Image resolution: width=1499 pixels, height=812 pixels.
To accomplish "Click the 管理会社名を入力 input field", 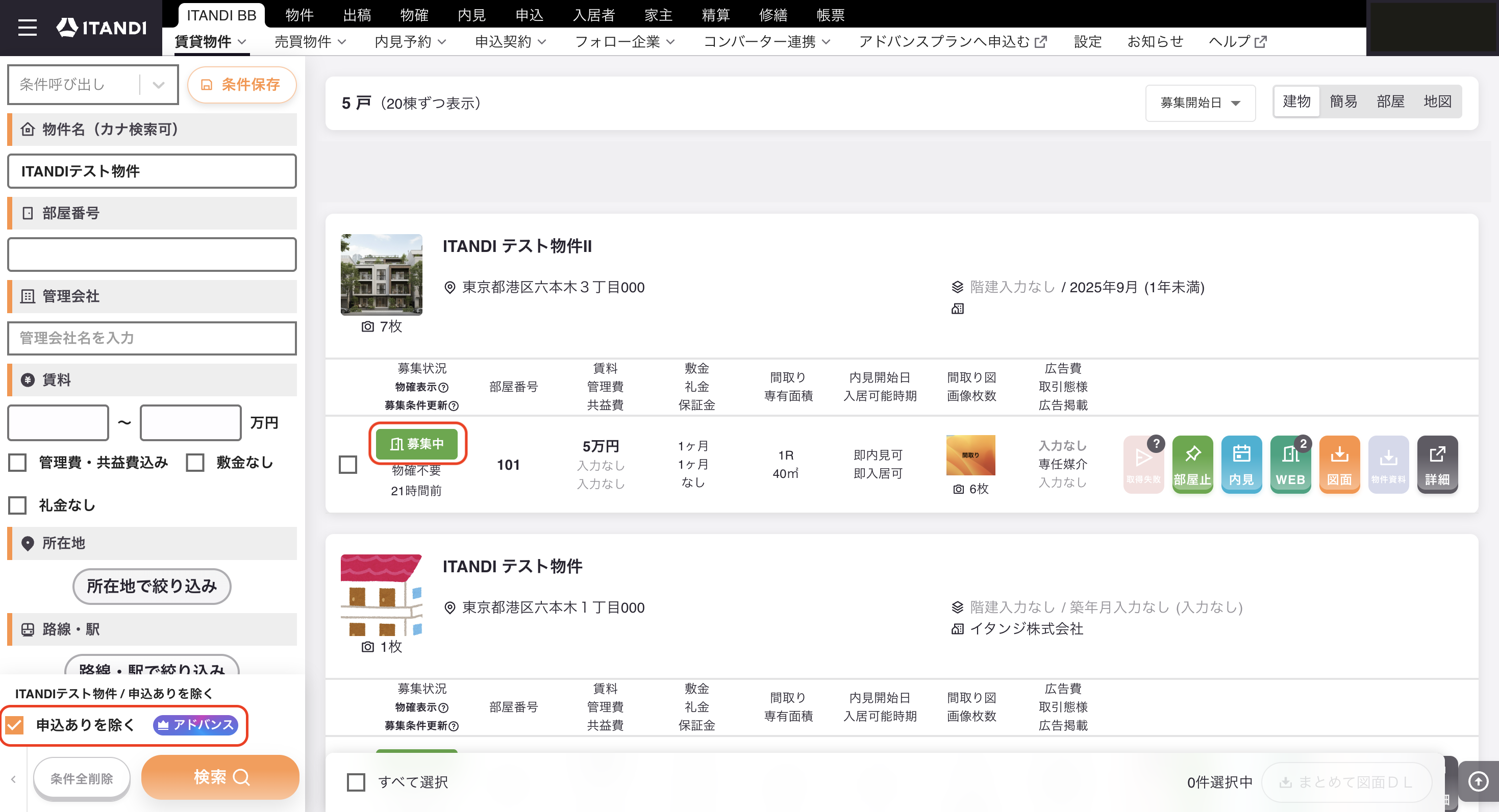I will (152, 338).
